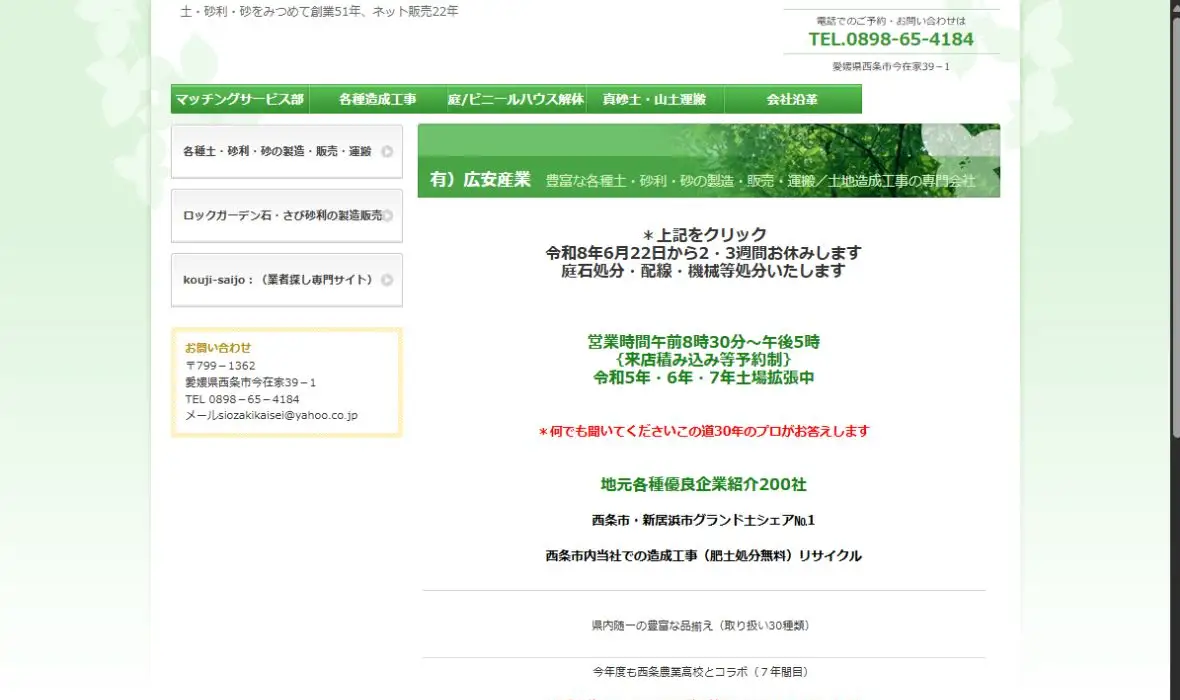The image size is (1180, 700).
Task: Click the ＊上記をクリック text
Action: coord(704,235)
